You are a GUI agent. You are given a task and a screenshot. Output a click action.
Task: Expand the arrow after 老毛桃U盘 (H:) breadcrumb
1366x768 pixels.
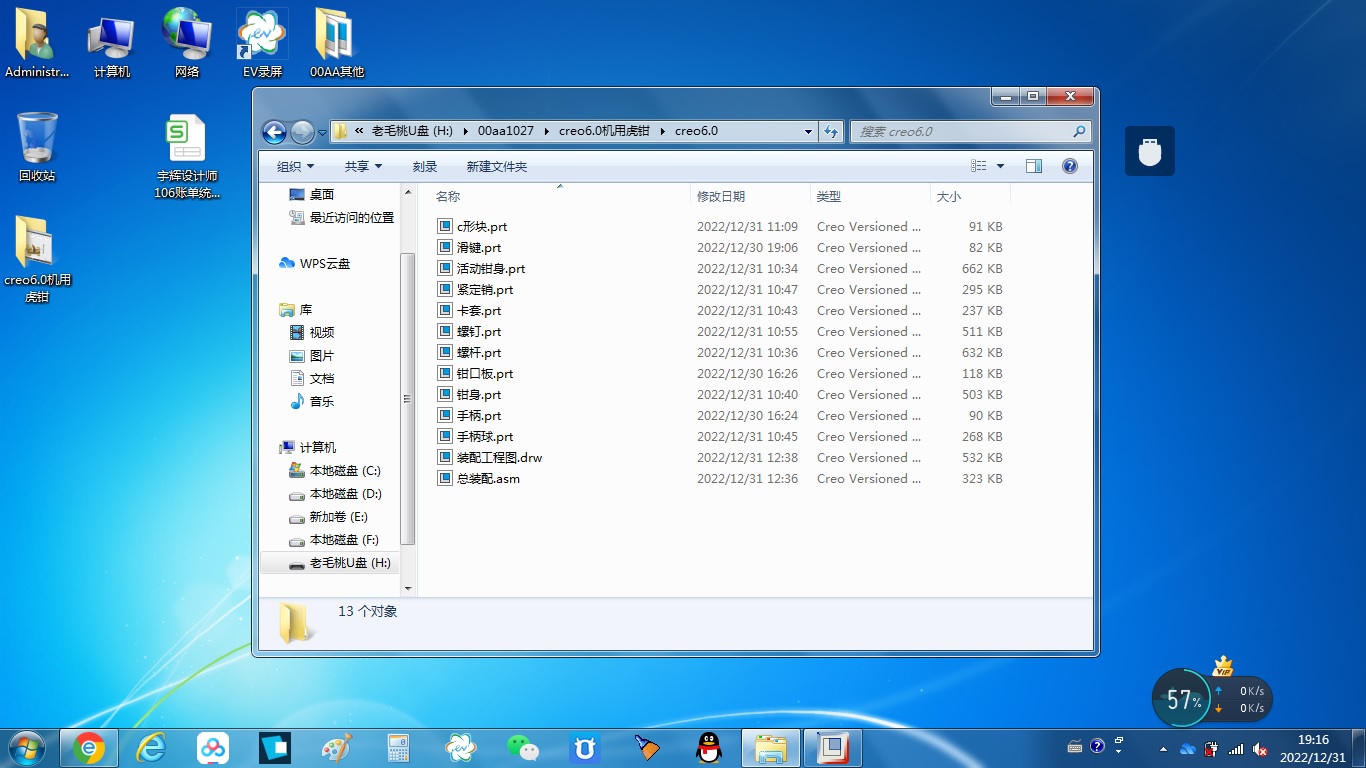[x=465, y=131]
